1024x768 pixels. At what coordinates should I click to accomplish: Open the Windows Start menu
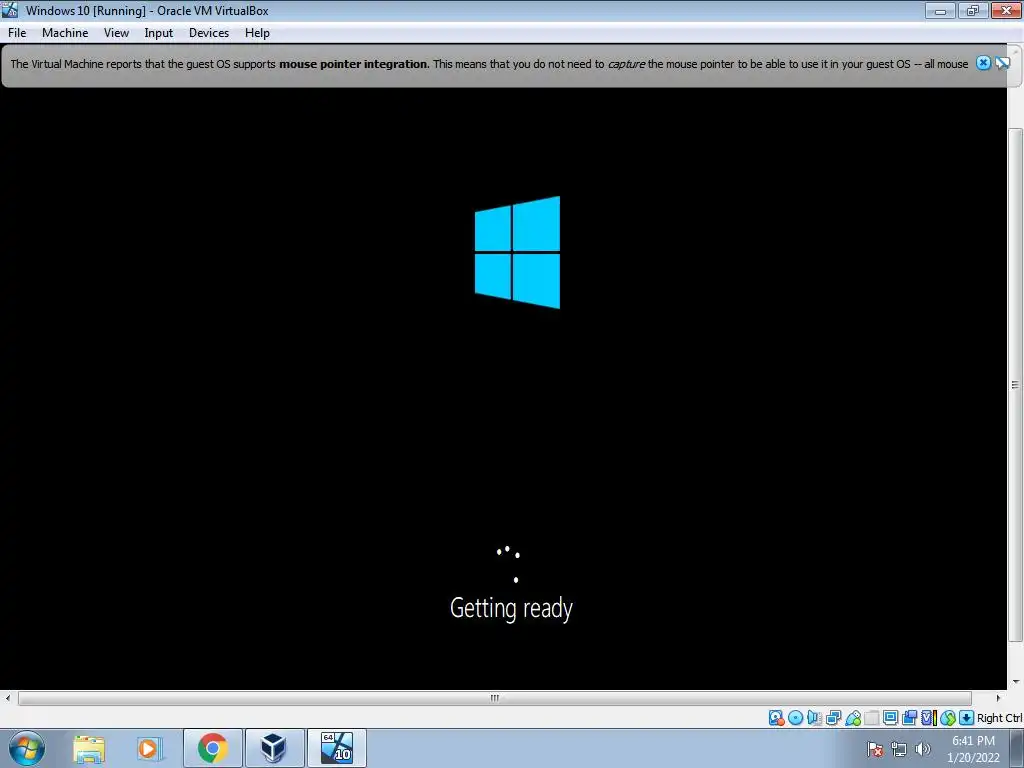27,748
